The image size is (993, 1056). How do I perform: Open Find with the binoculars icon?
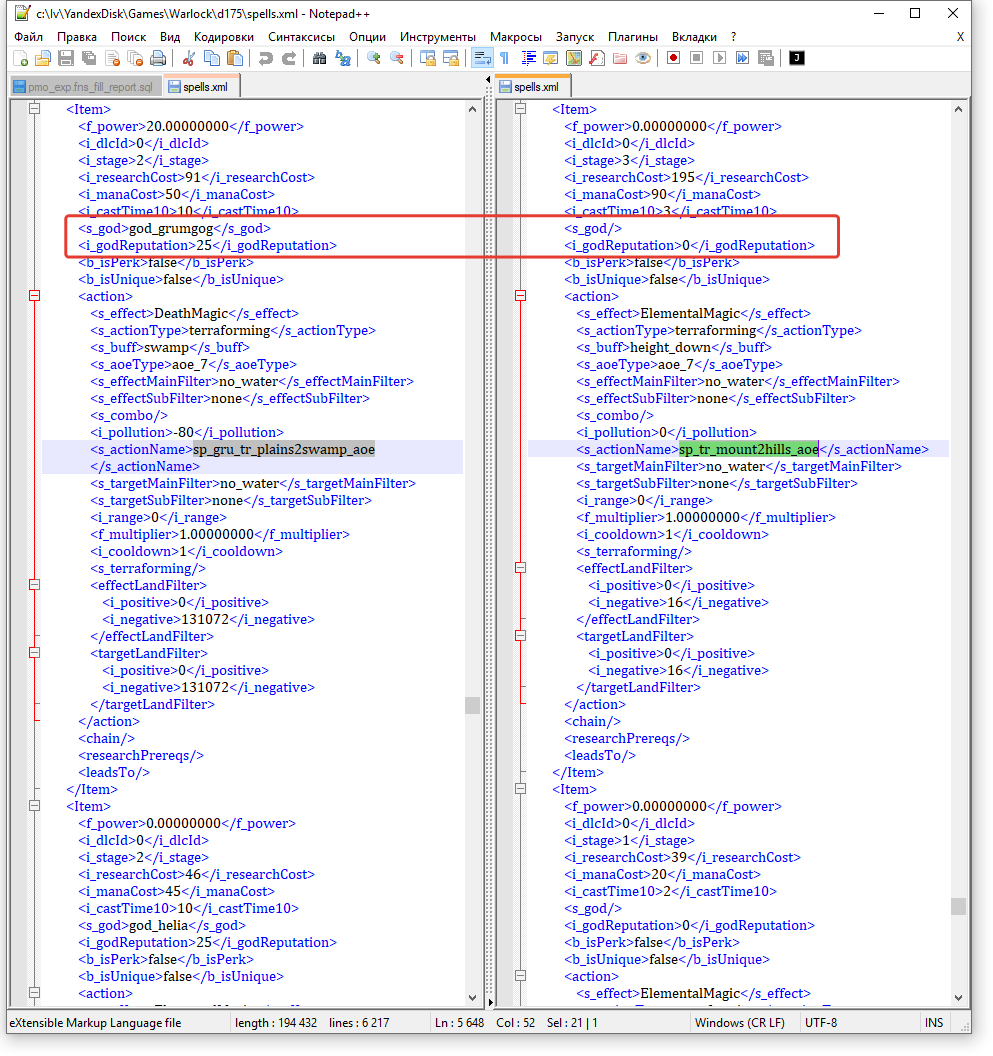(319, 59)
